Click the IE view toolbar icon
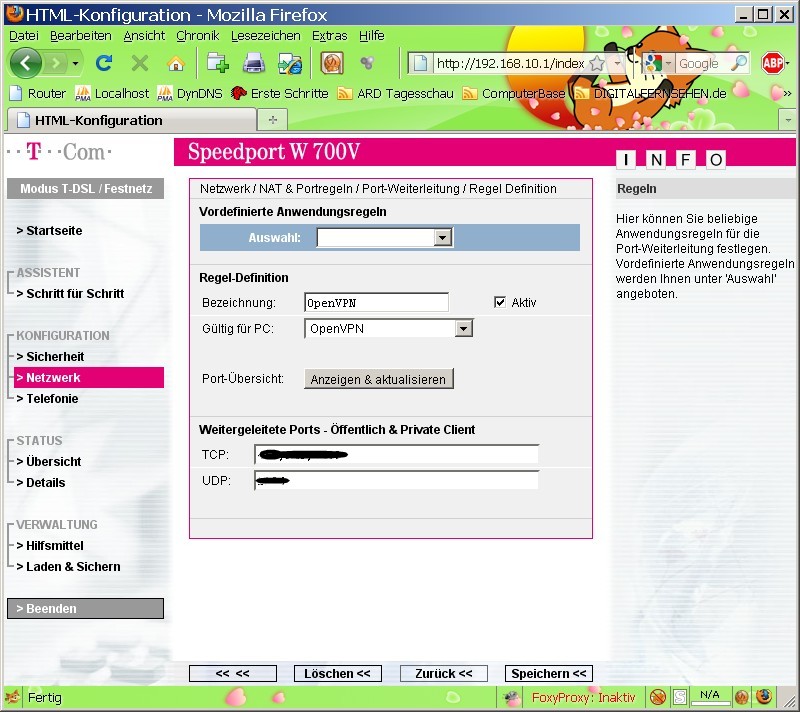Screen dimensions: 800x712 290,64
